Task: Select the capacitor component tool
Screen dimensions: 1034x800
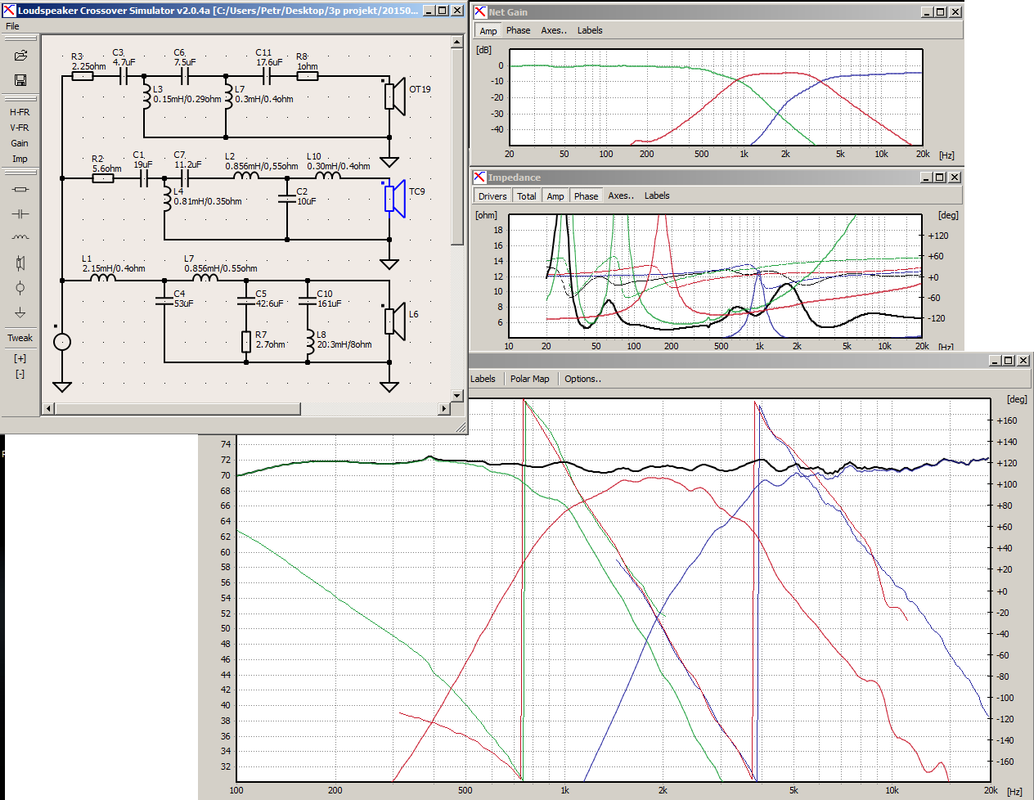Action: click(x=20, y=214)
